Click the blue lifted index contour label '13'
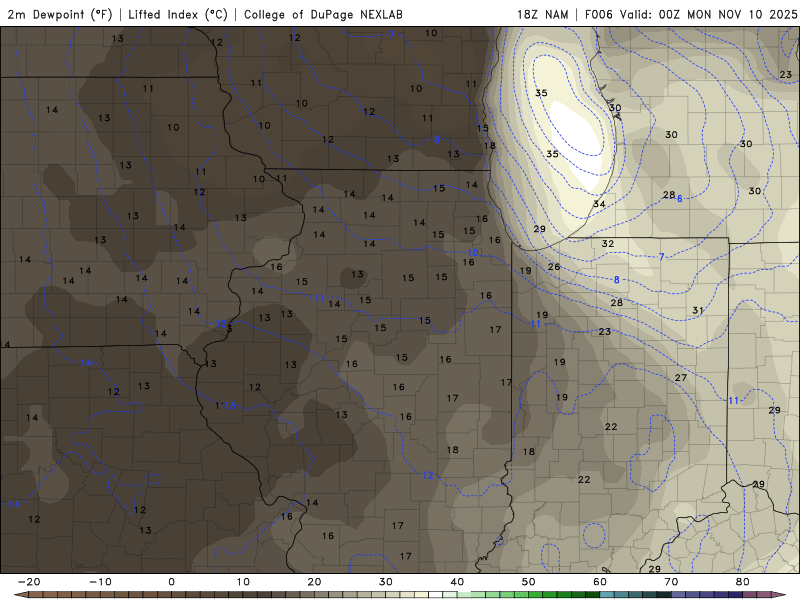800x600 pixels. pos(230,405)
